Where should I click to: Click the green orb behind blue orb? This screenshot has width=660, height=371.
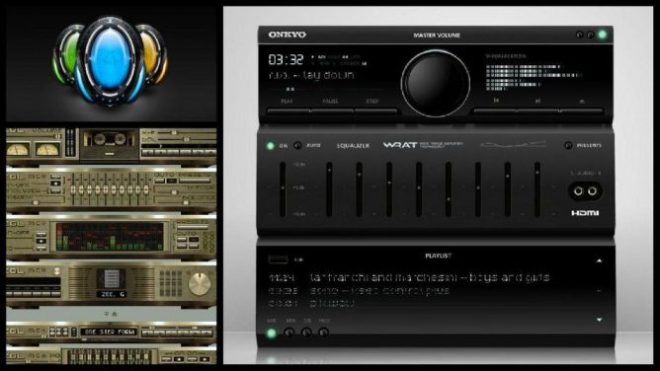(x=66, y=55)
